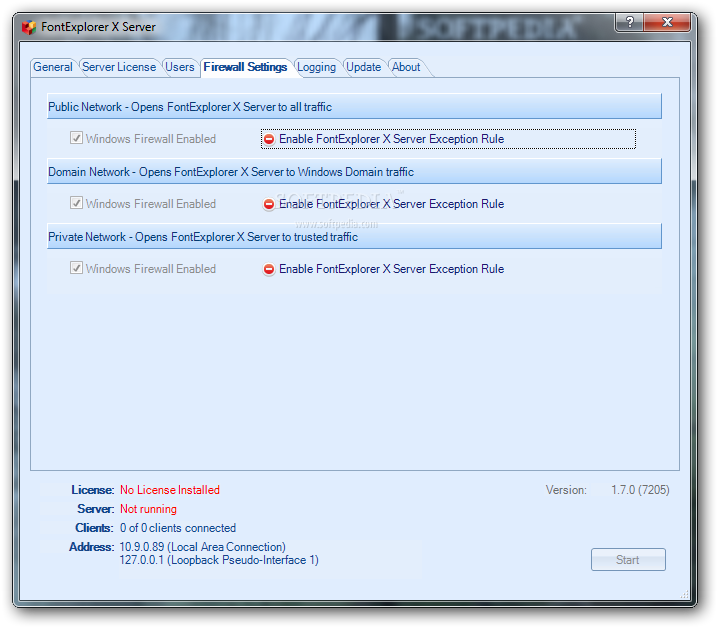718x628 pixels.
Task: Click the Private Network section header
Action: [x=354, y=236]
